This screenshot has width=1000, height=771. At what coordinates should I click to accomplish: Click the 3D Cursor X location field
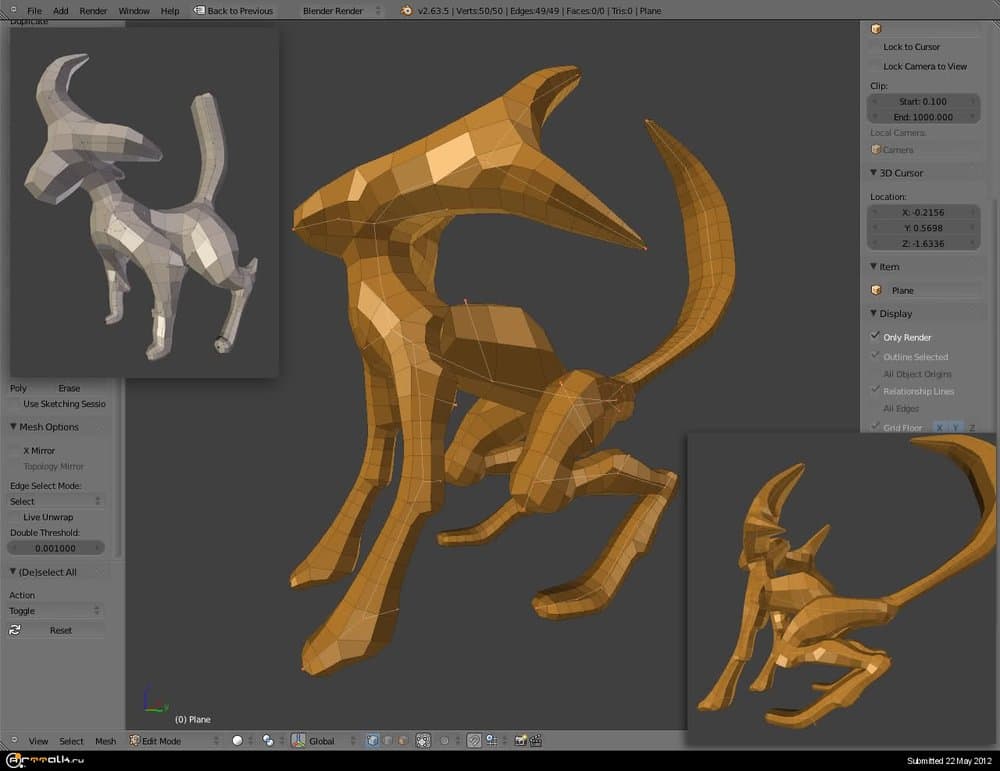(923, 212)
